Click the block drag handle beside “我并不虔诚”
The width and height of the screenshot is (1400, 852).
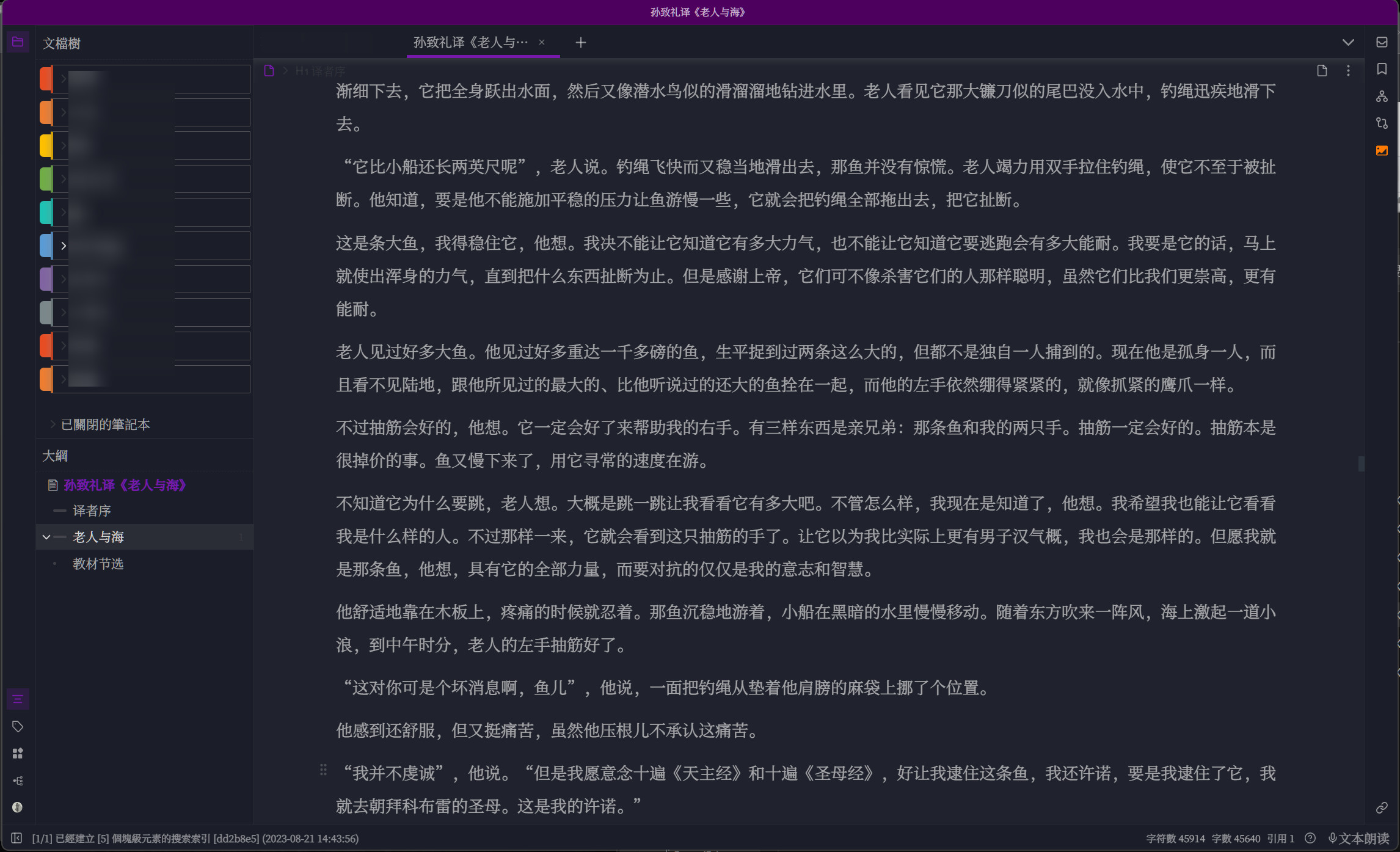click(323, 770)
